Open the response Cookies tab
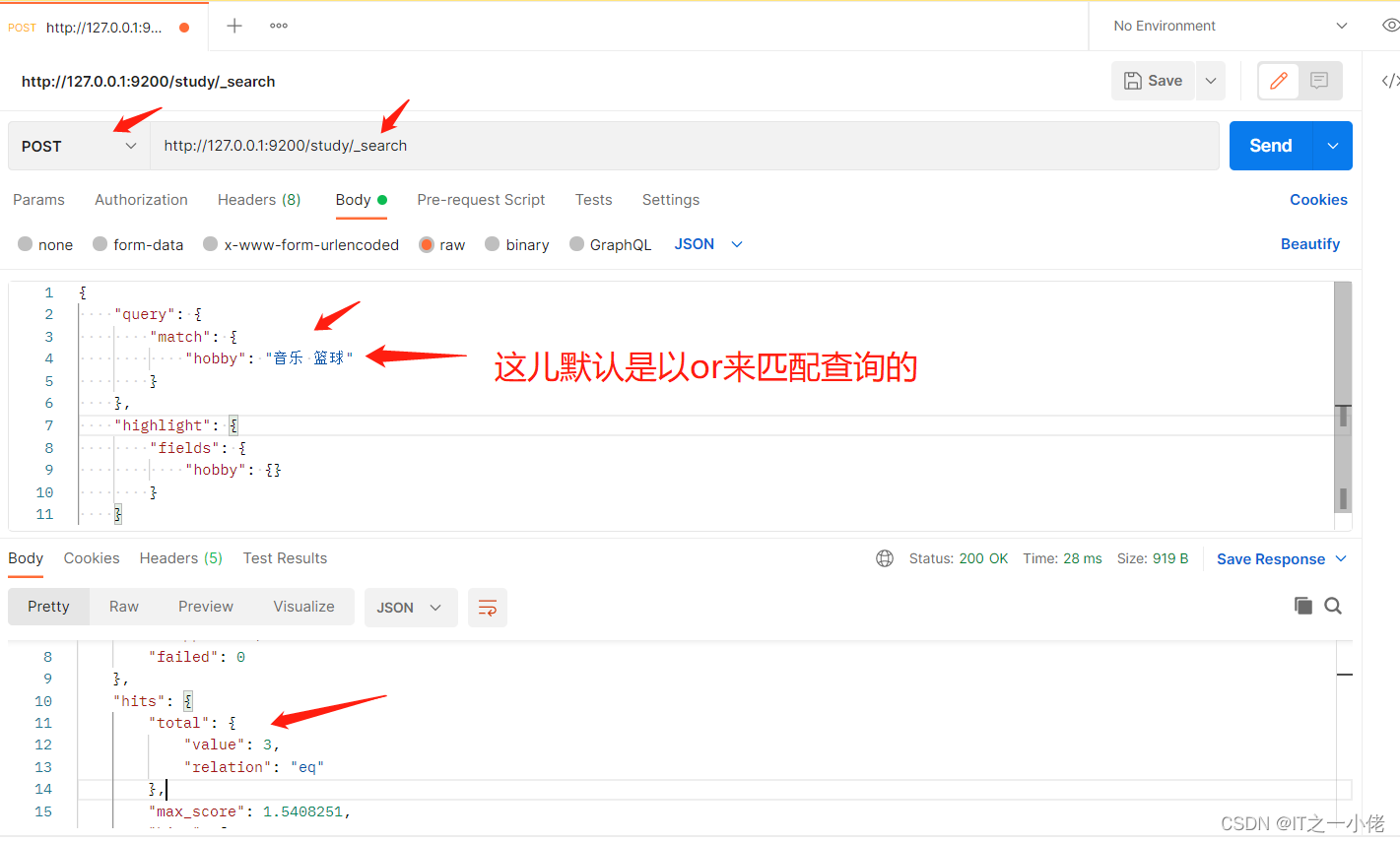Screen dimensions: 1400x842 coord(92,558)
